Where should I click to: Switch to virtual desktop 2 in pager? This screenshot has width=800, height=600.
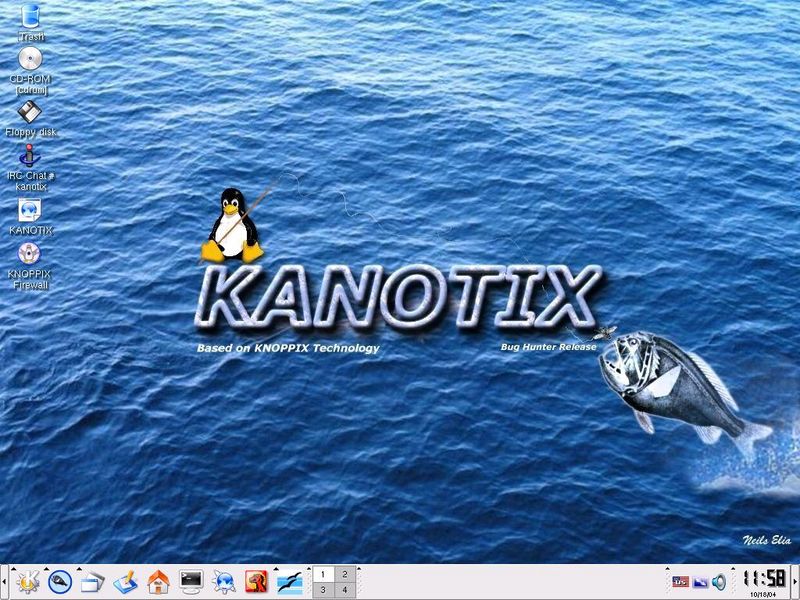[x=345, y=574]
